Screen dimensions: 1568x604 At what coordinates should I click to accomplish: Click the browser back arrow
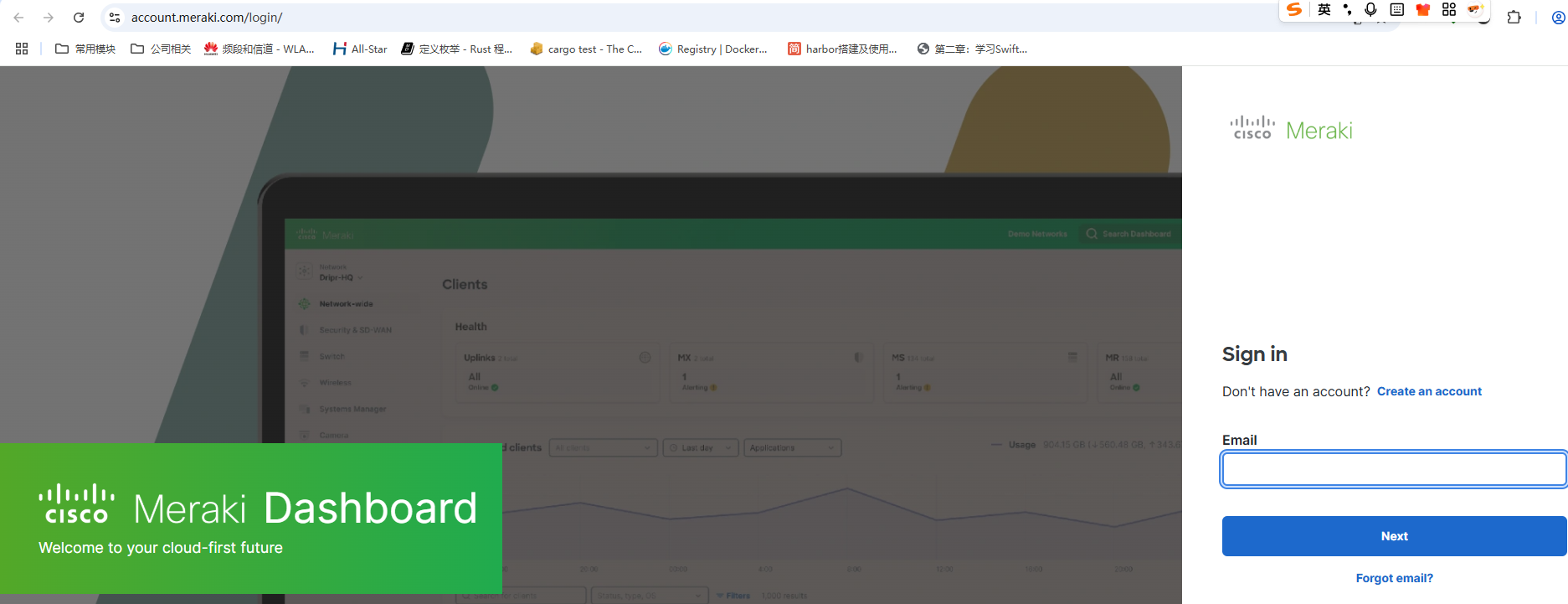coord(18,18)
